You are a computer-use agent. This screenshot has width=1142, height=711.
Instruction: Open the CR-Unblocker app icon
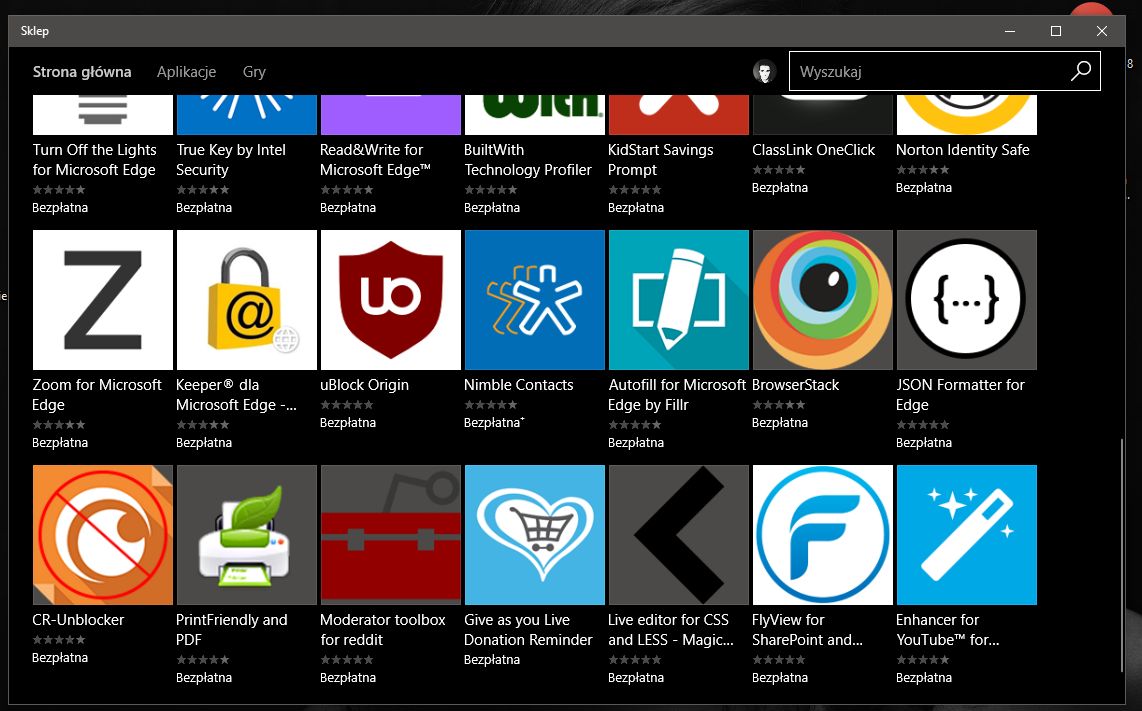[x=103, y=535]
